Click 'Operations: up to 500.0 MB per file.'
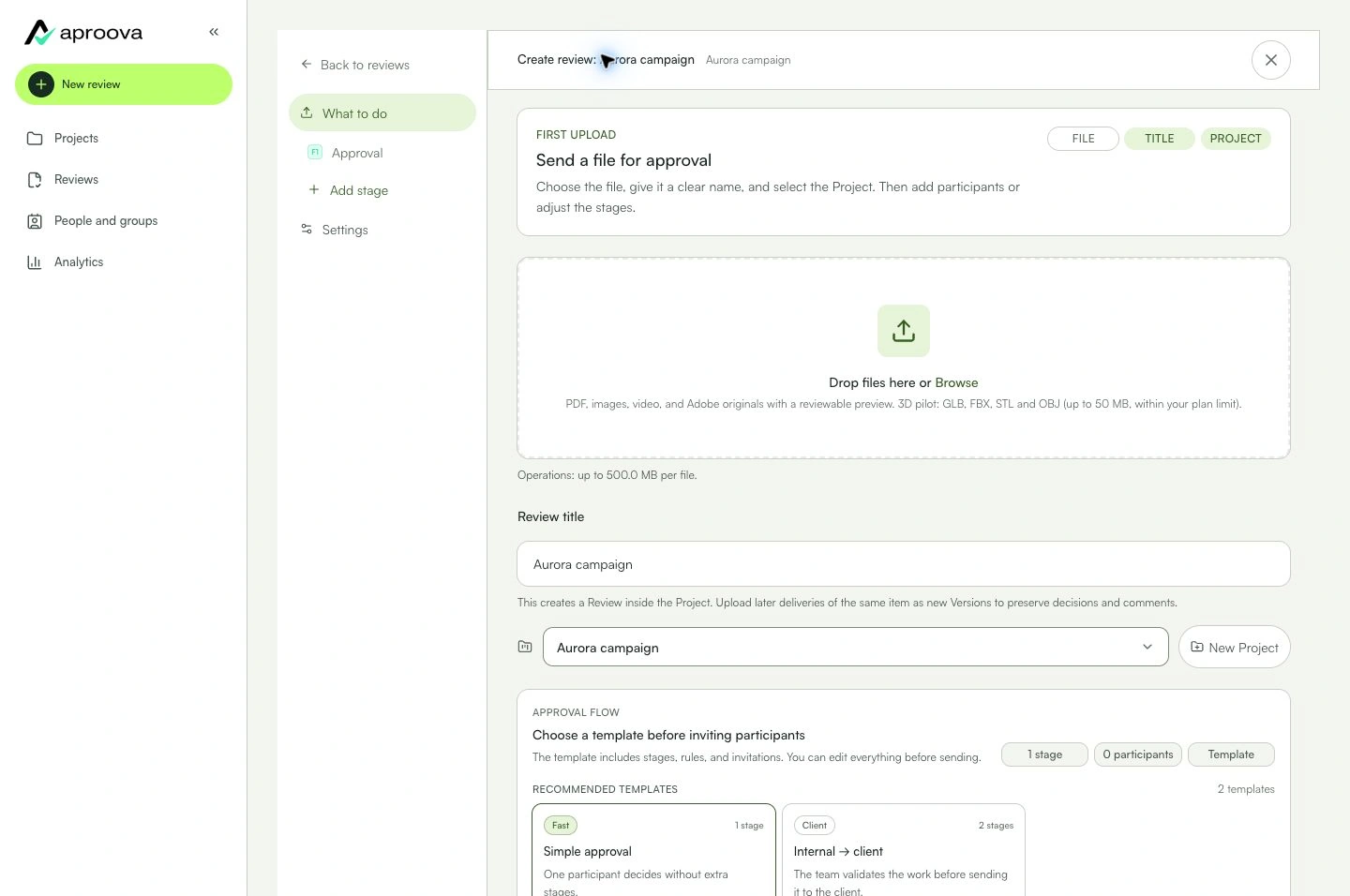This screenshot has width=1350, height=896. (607, 475)
